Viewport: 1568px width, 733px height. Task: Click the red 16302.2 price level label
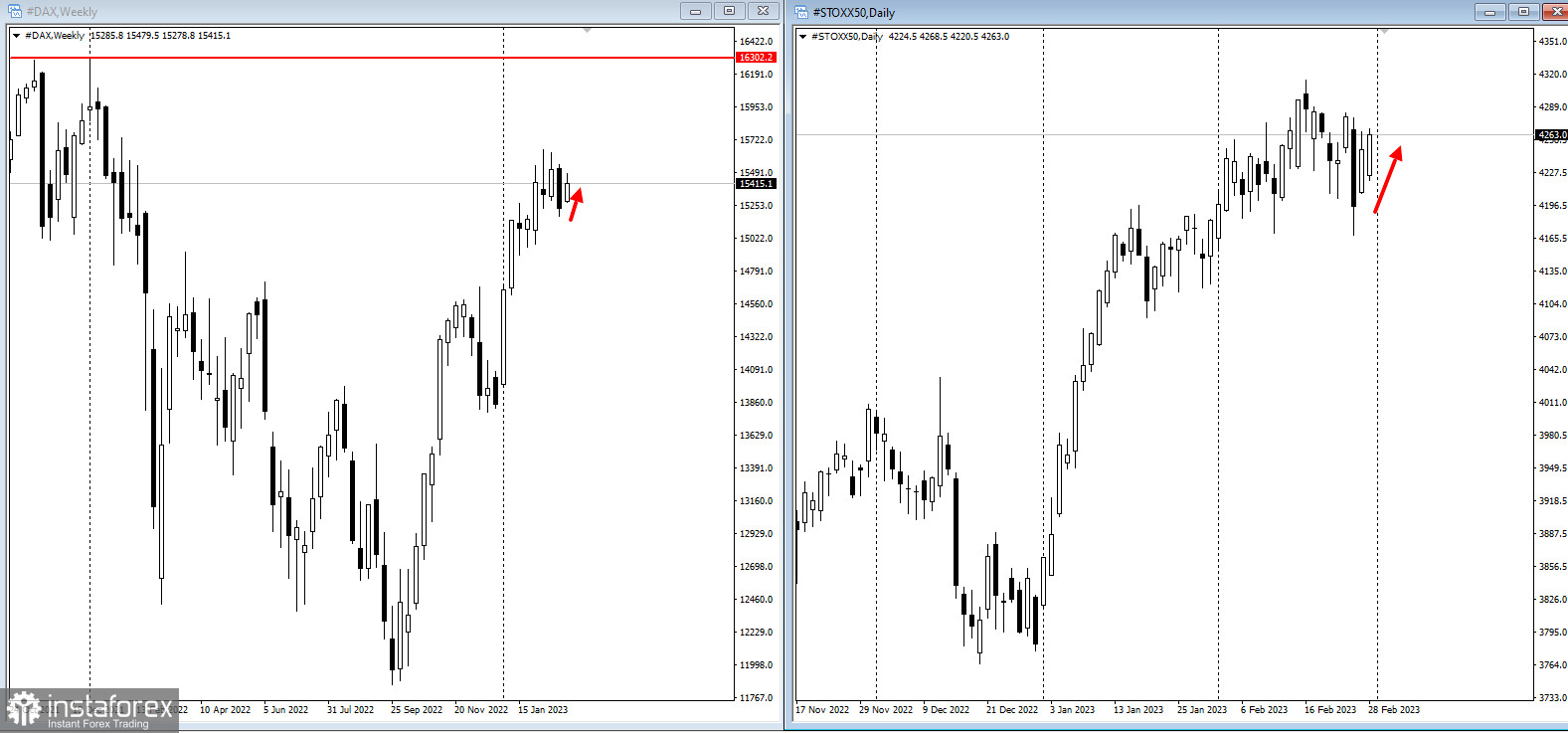point(756,58)
